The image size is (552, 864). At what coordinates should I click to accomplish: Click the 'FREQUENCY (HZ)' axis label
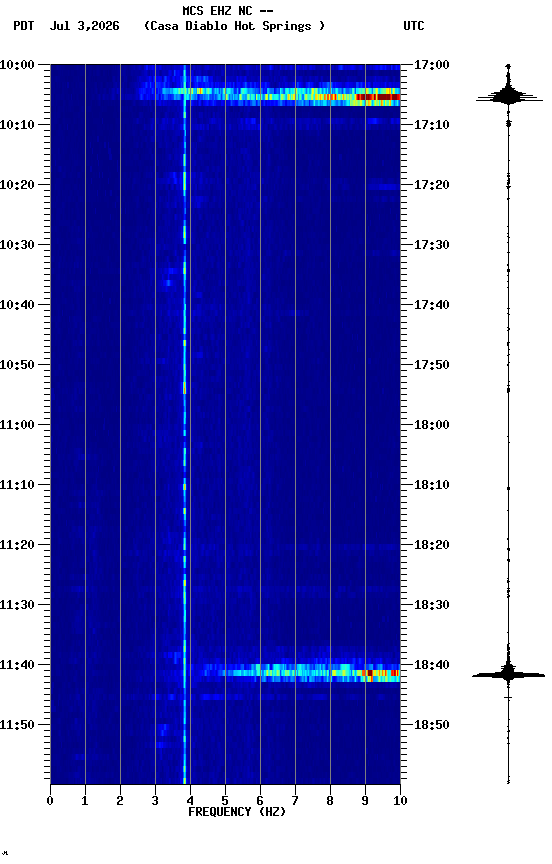pos(237,812)
